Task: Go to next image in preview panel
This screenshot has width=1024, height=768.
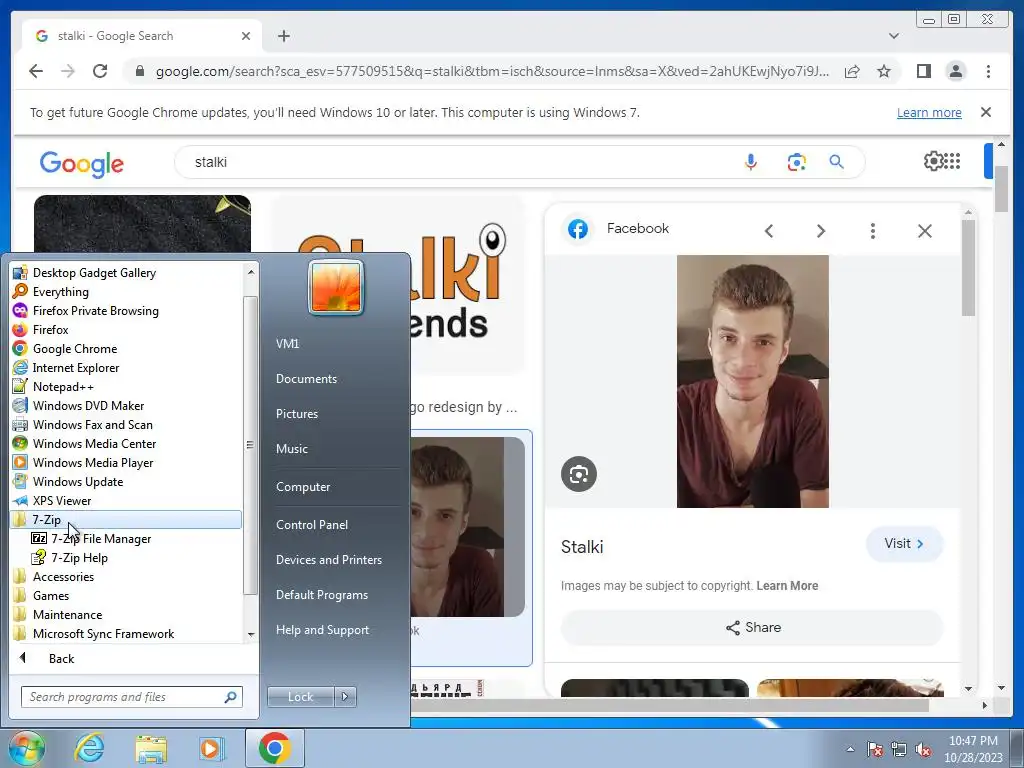Action: 821,231
